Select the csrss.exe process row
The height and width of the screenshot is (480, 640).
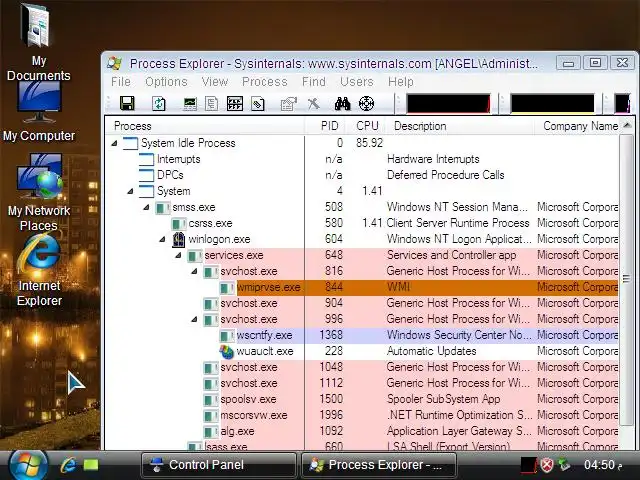coord(361,223)
